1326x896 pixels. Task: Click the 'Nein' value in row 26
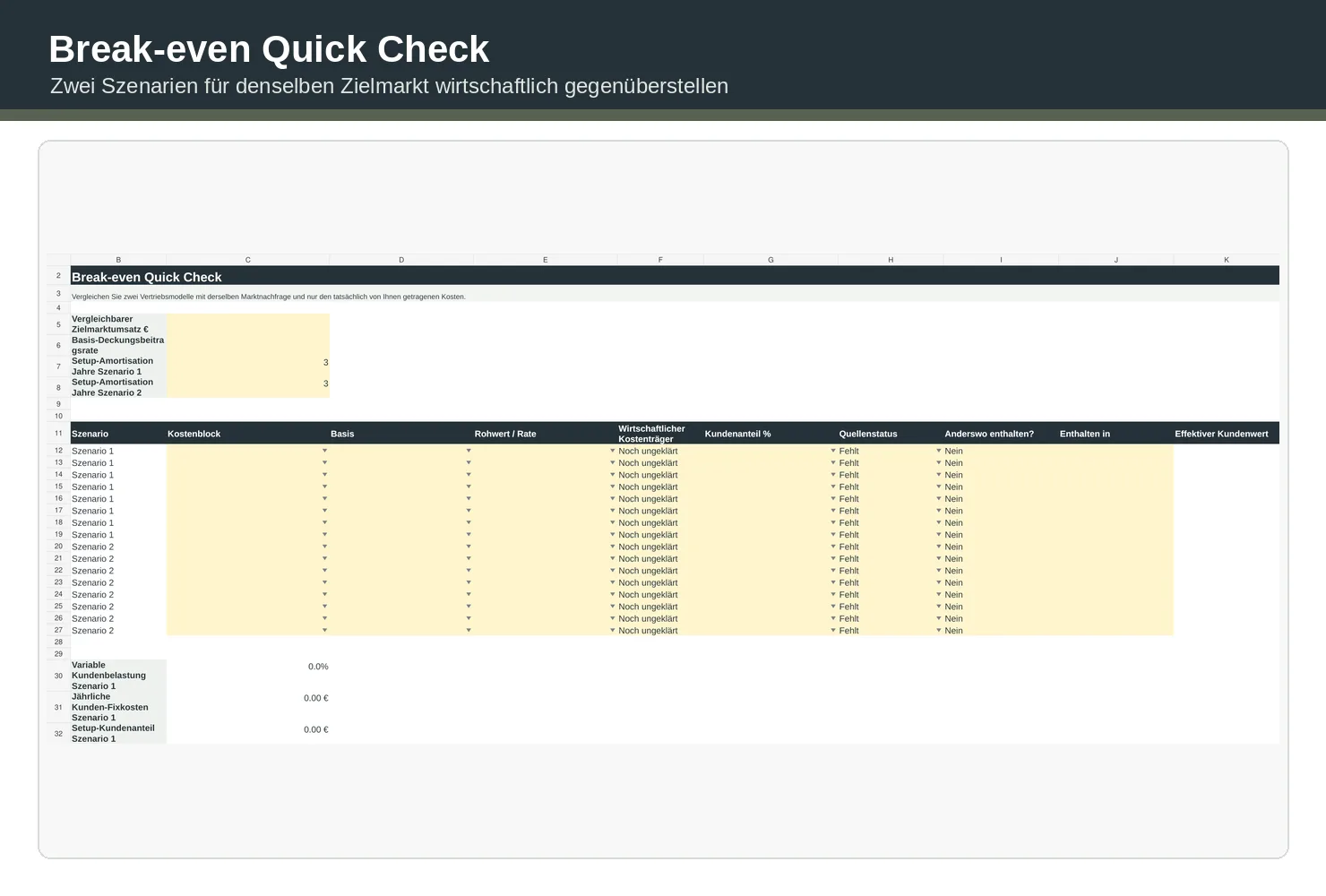coord(953,619)
